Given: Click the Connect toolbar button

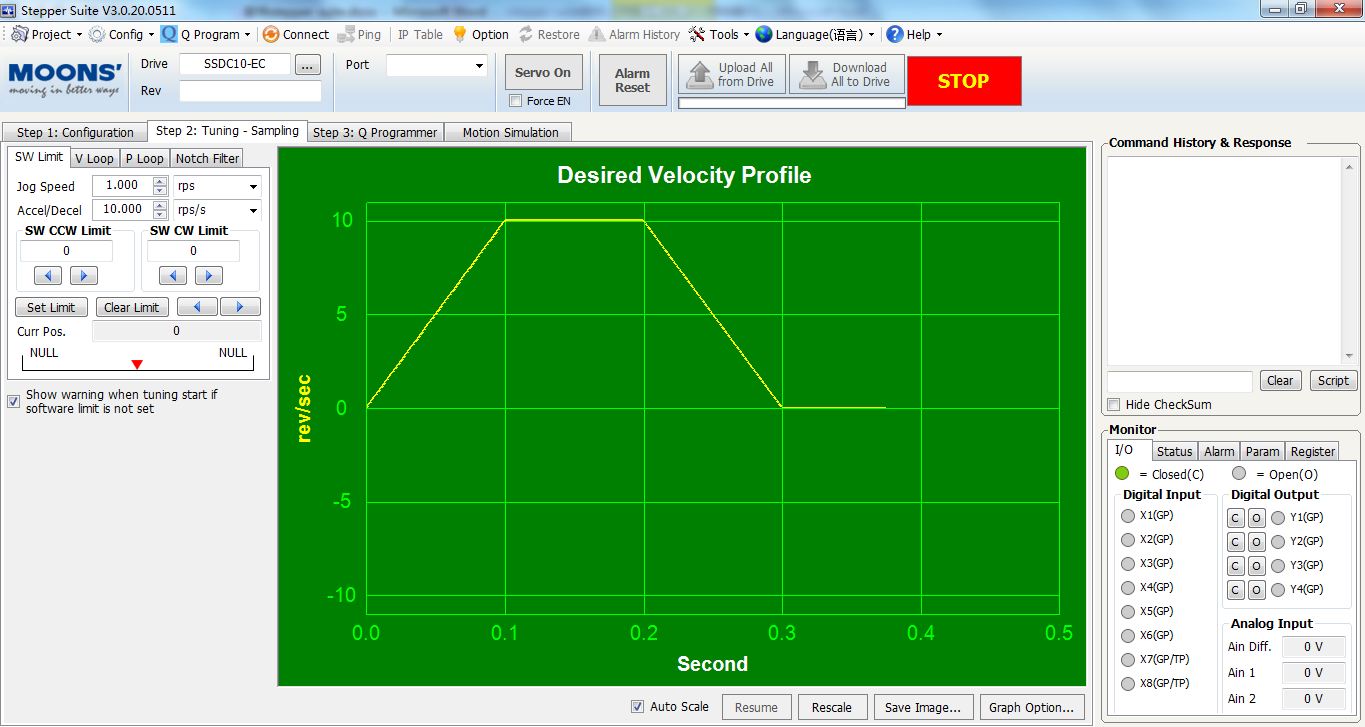Looking at the screenshot, I should (x=296, y=34).
